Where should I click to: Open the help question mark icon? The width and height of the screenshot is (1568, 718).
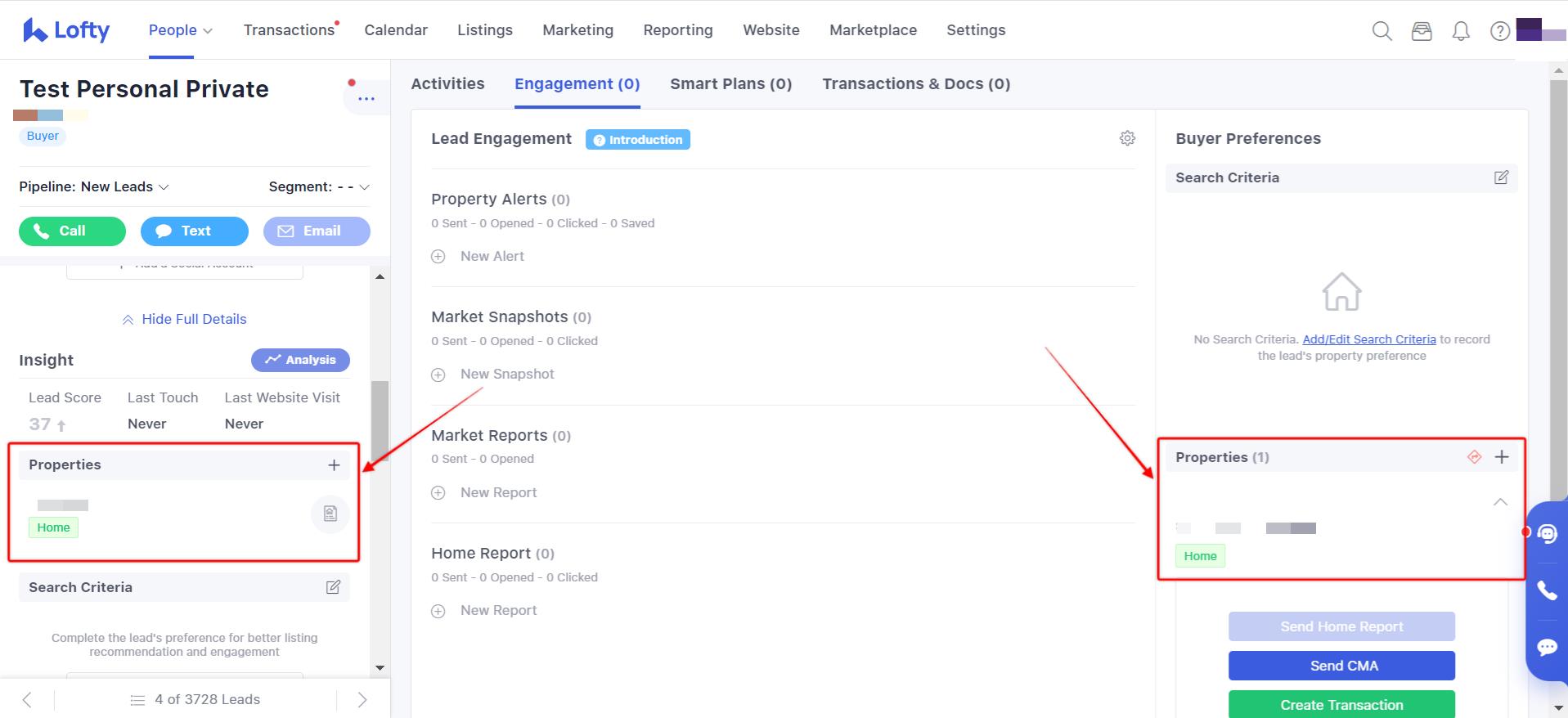coord(1499,31)
